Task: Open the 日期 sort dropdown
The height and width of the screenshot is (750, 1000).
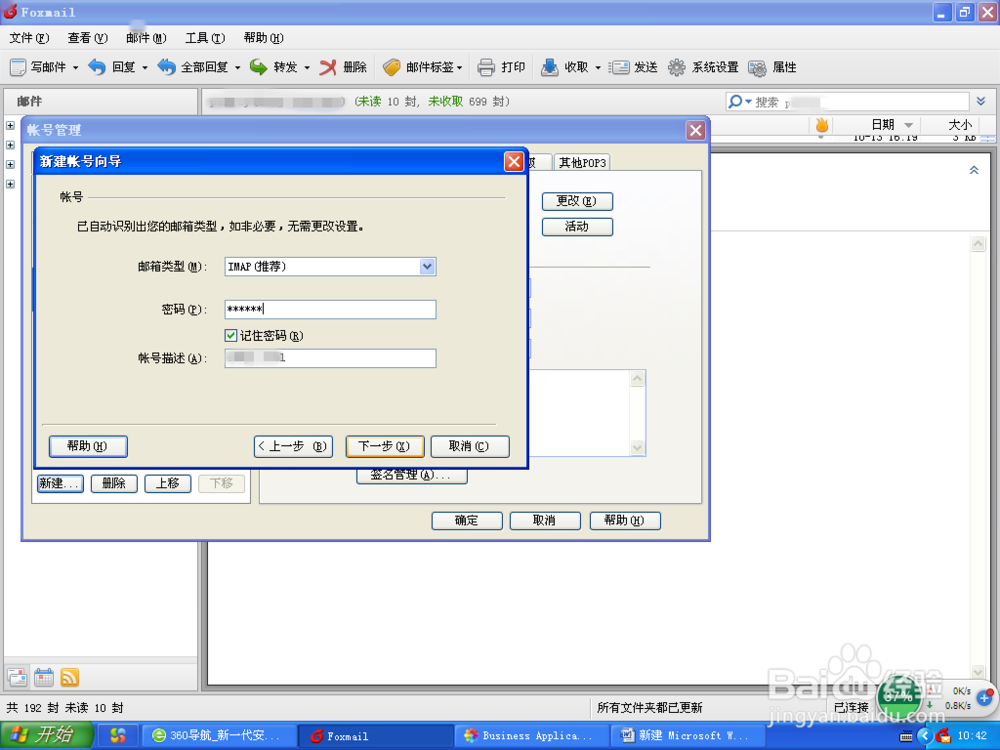Action: click(908, 124)
